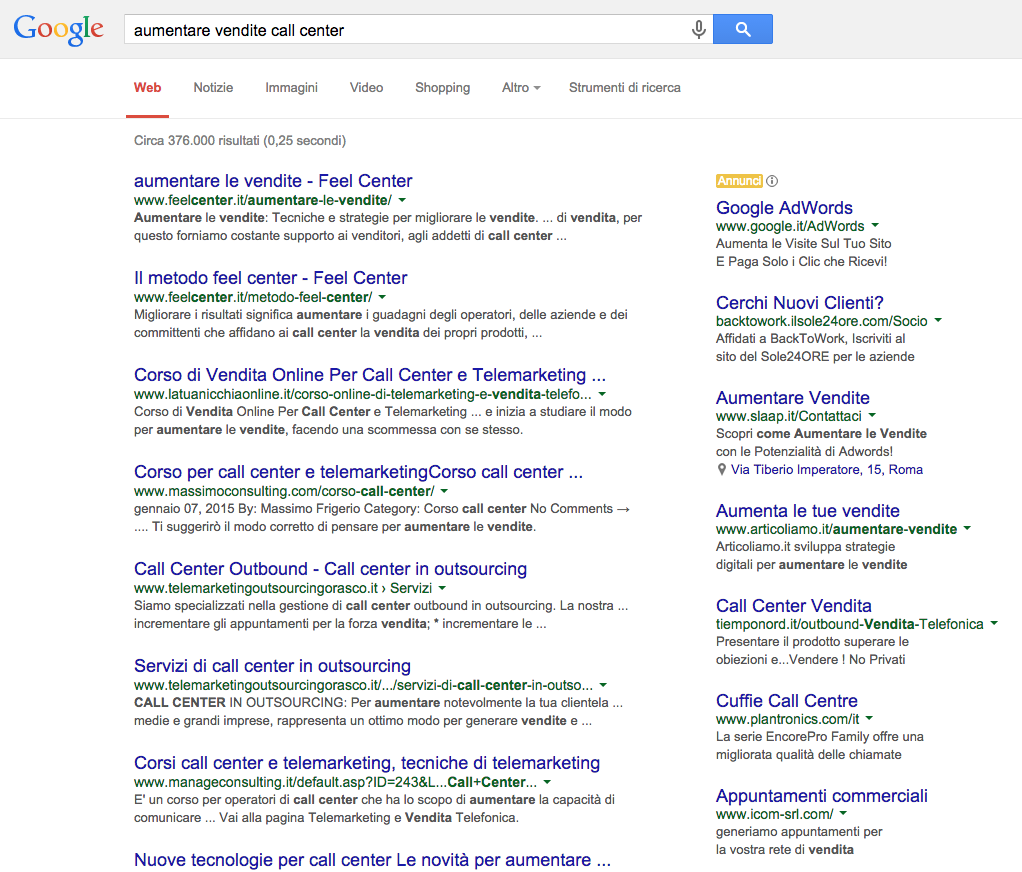Image resolution: width=1022 pixels, height=872 pixels.
Task: Click 'Aumenta le Visite Sul Tuo Sito' ad text
Action: coord(804,244)
